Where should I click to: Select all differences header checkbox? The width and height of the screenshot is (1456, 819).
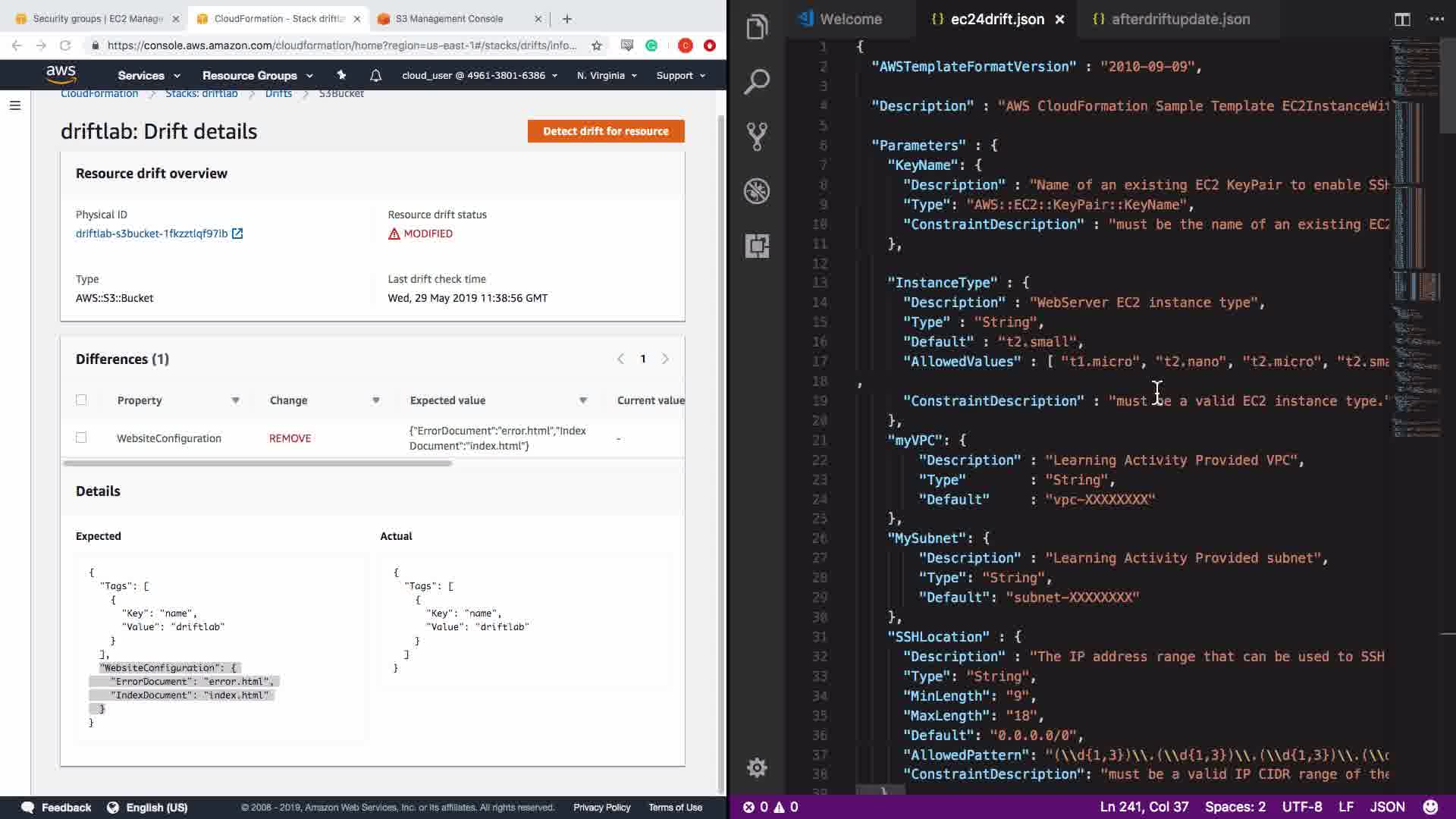tap(81, 400)
